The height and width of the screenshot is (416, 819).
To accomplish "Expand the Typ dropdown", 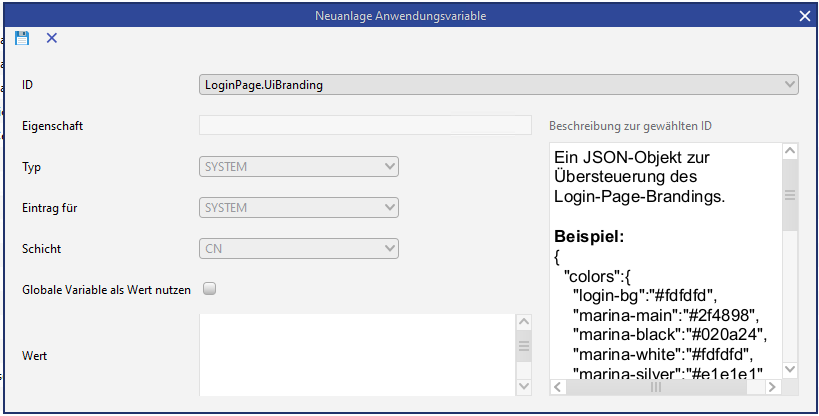I will coord(299,166).
